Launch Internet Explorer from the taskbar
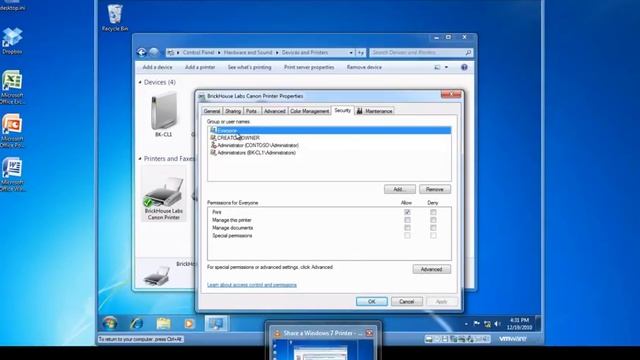The height and width of the screenshot is (360, 640). 136,323
